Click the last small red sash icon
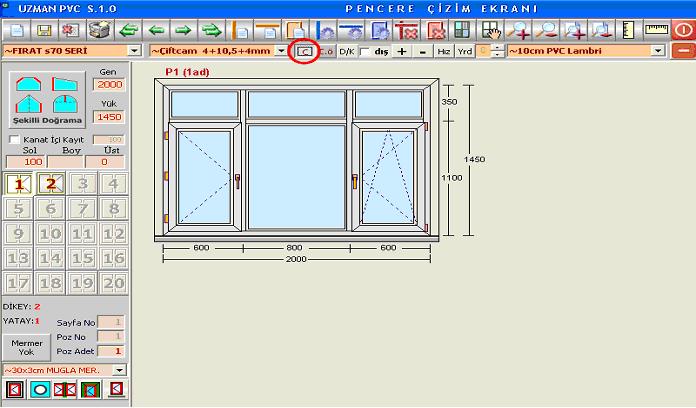The height and width of the screenshot is (408, 696). 117,389
